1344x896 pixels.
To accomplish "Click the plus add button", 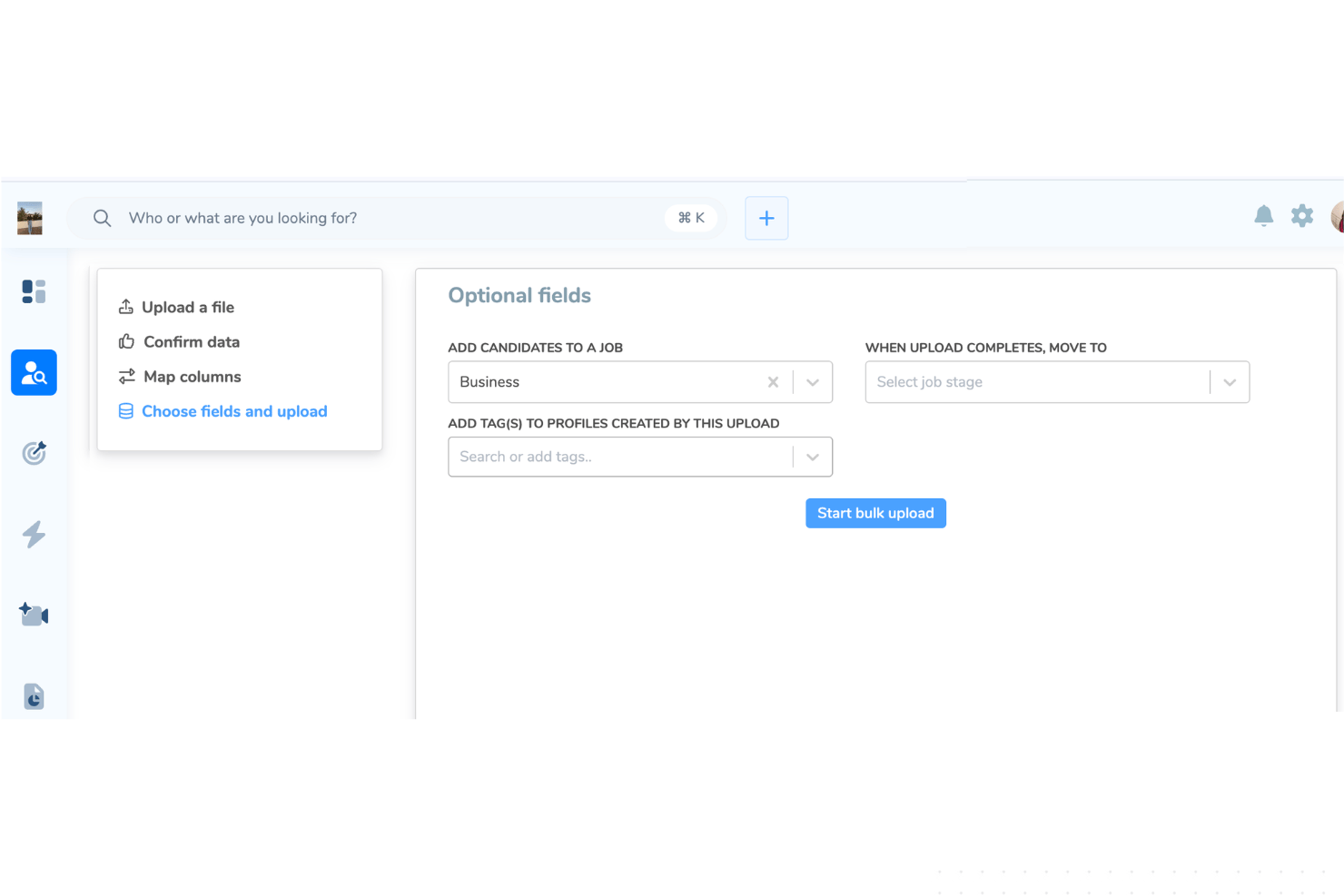I will click(x=766, y=218).
